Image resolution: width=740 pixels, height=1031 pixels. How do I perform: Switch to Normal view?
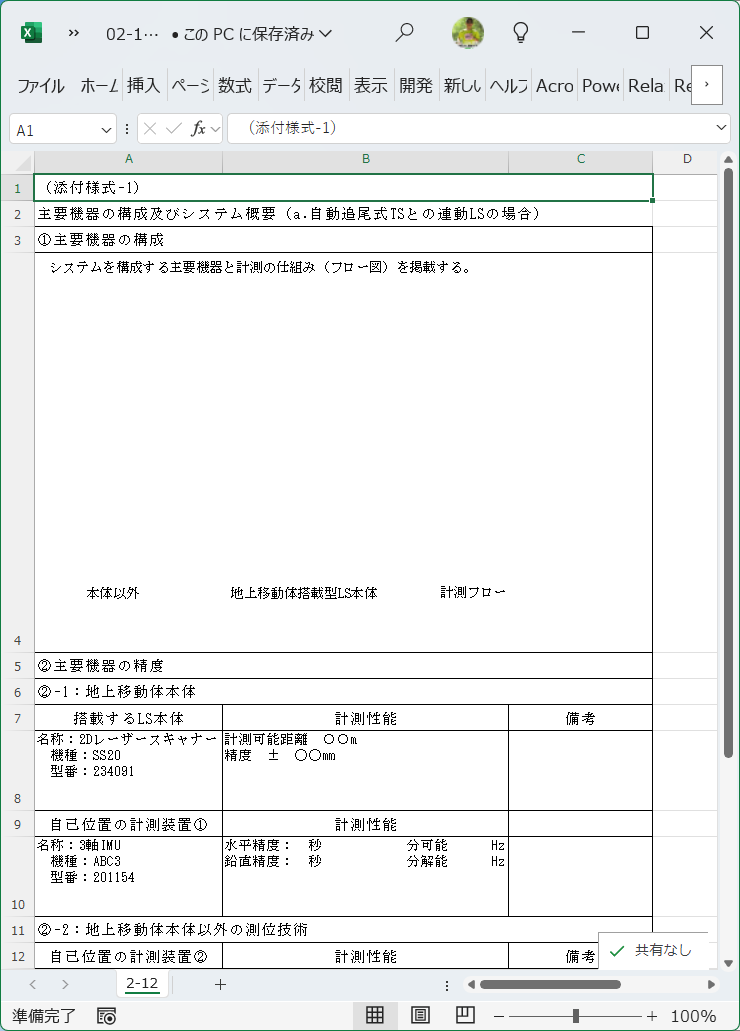click(x=375, y=1015)
